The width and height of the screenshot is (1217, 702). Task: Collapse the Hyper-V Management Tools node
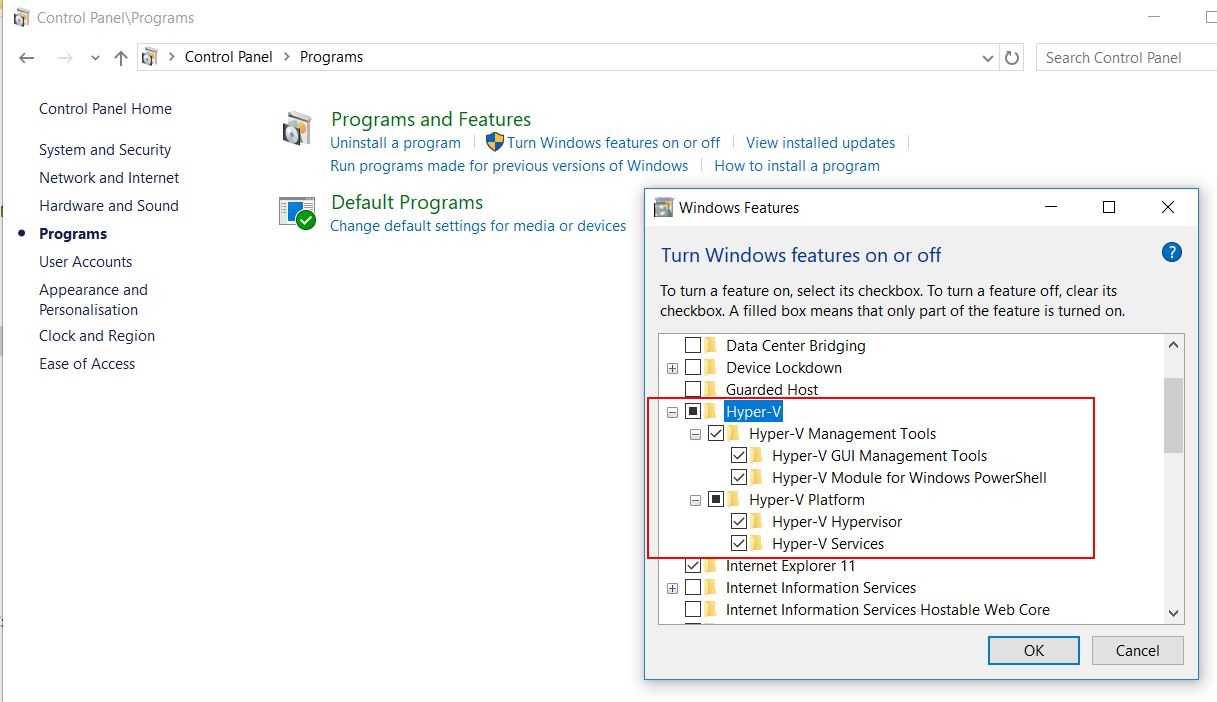[695, 433]
